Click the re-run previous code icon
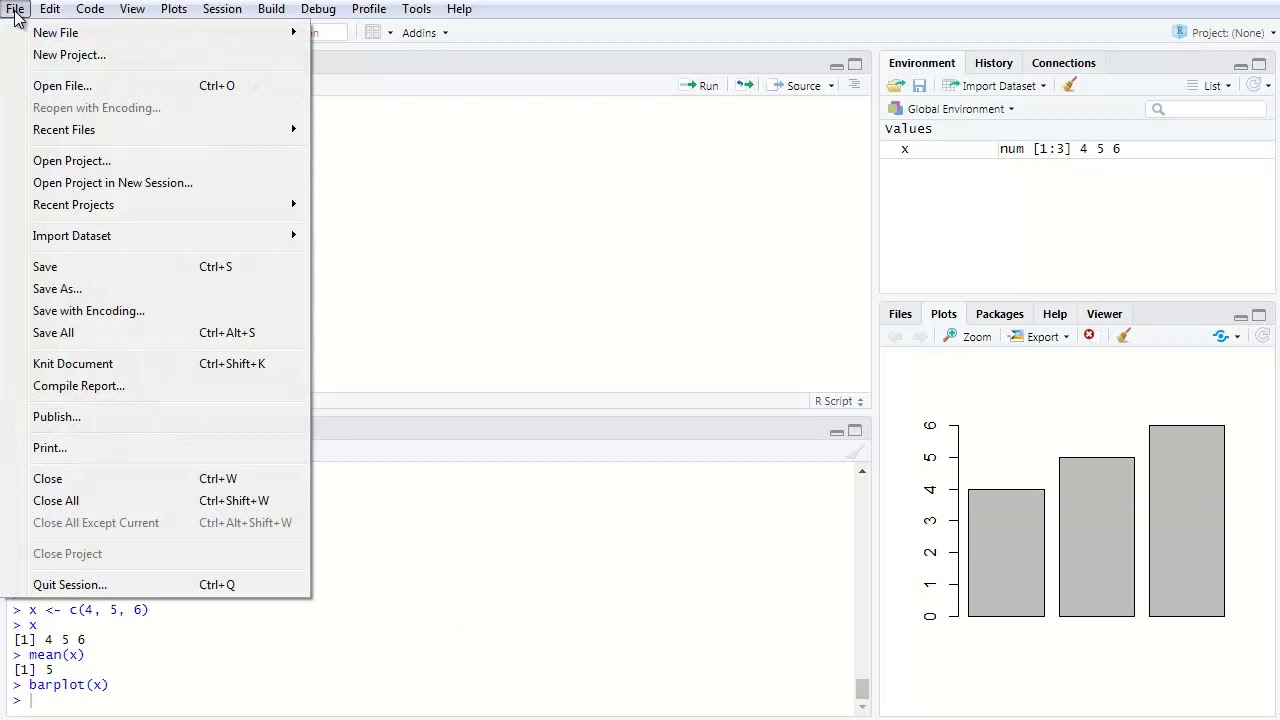The width and height of the screenshot is (1280, 720). pos(744,85)
